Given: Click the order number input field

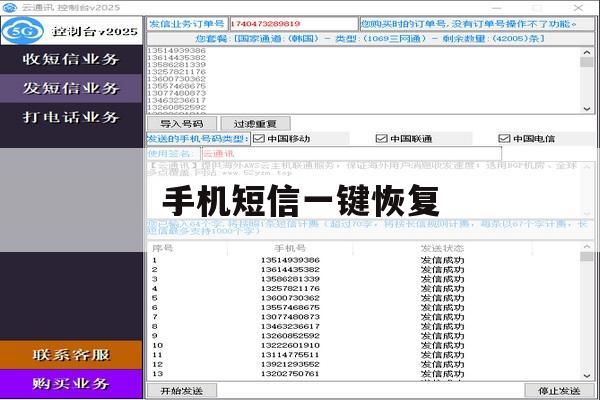Looking at the screenshot, I should click(x=293, y=24).
